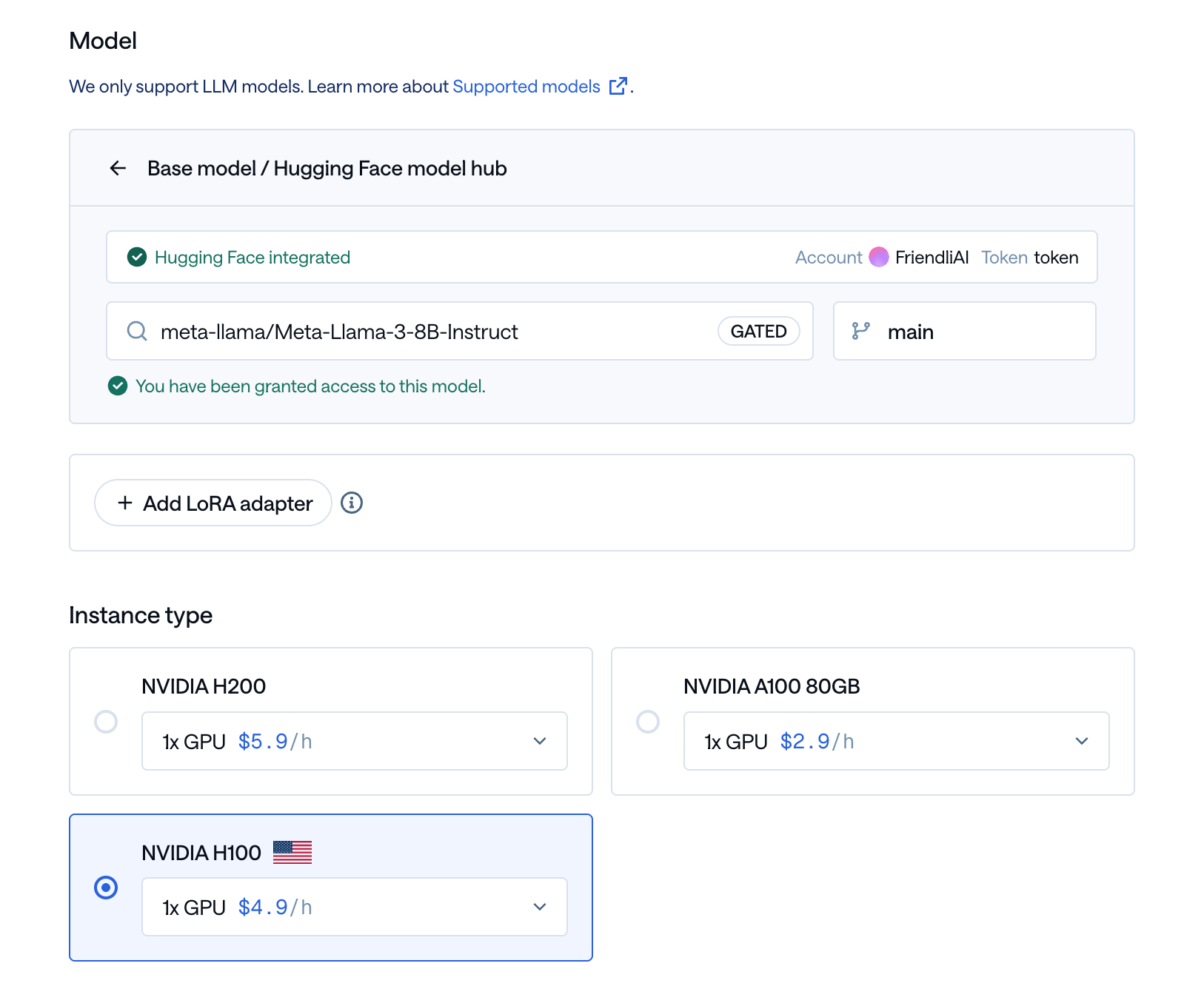
Task: Click the FriendliAI gradient account avatar
Action: [x=879, y=257]
